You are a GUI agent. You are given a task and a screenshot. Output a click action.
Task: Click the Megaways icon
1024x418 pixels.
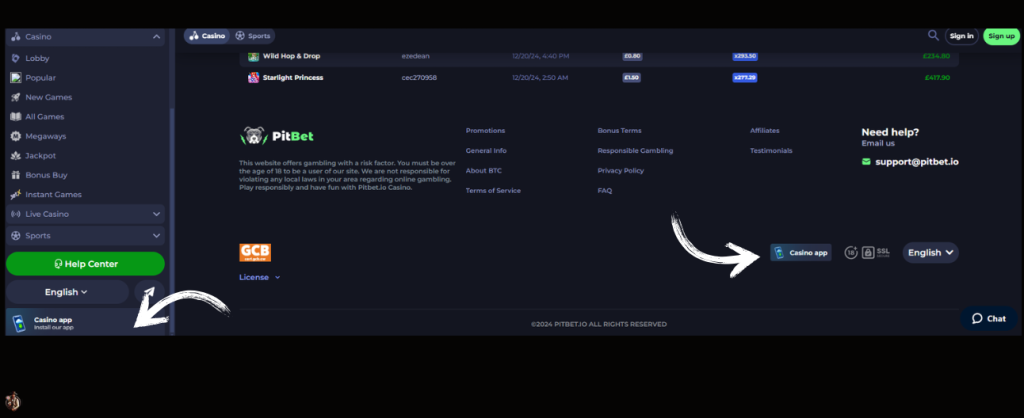coord(16,137)
